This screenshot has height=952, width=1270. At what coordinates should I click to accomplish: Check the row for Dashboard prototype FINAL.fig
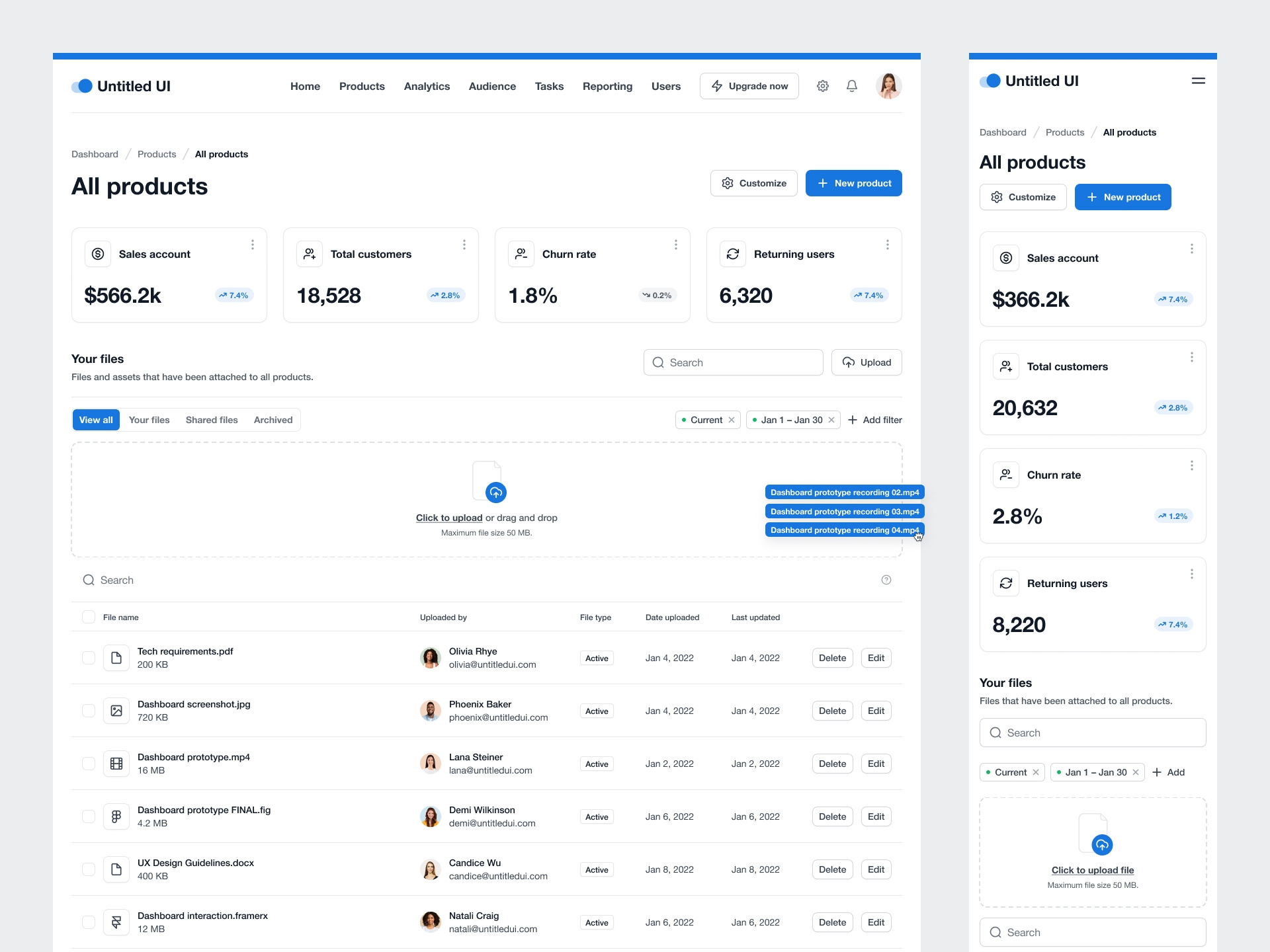click(x=88, y=816)
